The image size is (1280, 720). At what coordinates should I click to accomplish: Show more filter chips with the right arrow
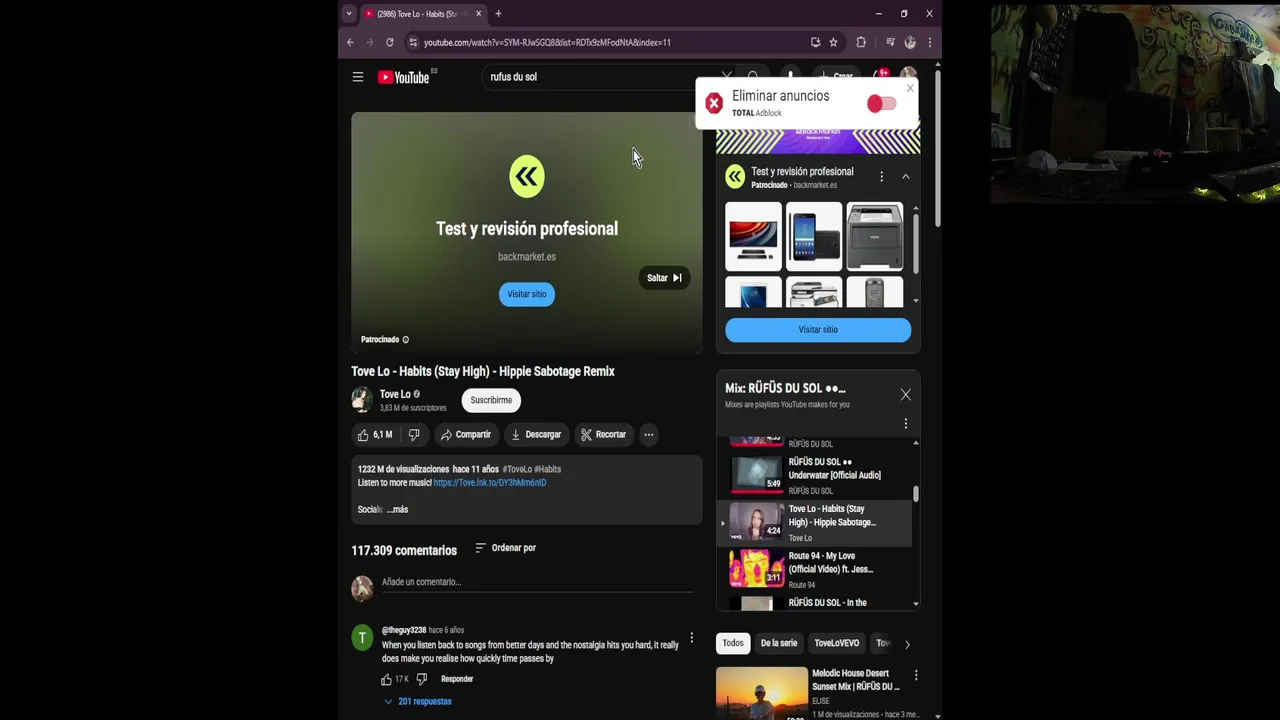point(907,645)
